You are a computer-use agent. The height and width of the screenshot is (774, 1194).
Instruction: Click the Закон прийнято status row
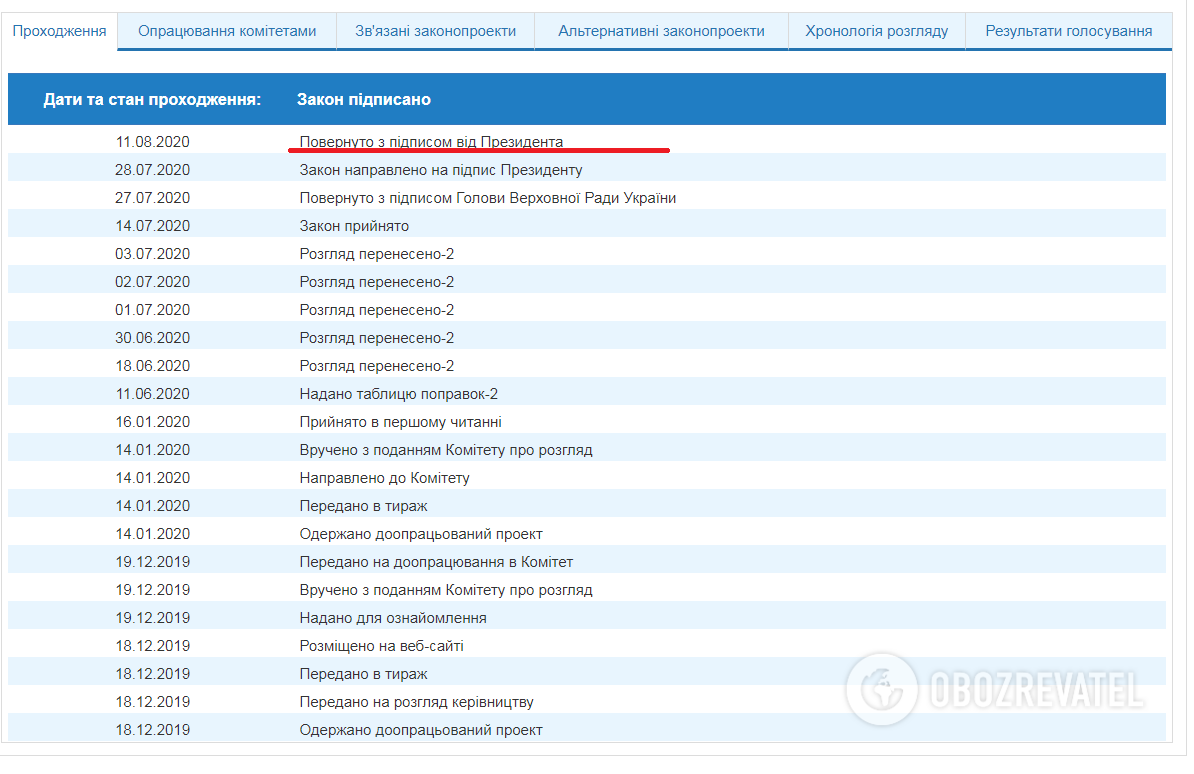[x=354, y=226]
